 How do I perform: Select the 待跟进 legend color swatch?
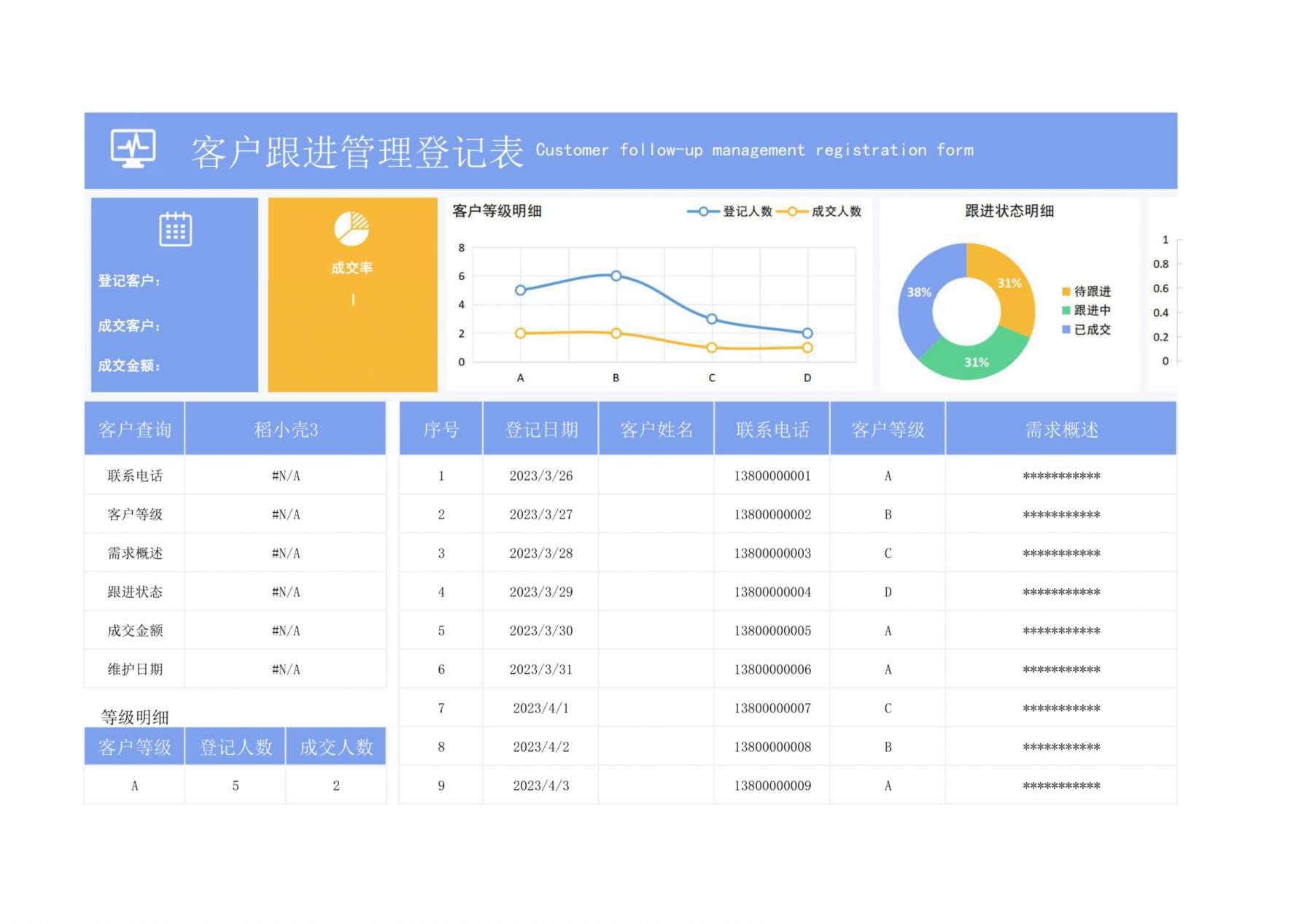coord(1066,291)
